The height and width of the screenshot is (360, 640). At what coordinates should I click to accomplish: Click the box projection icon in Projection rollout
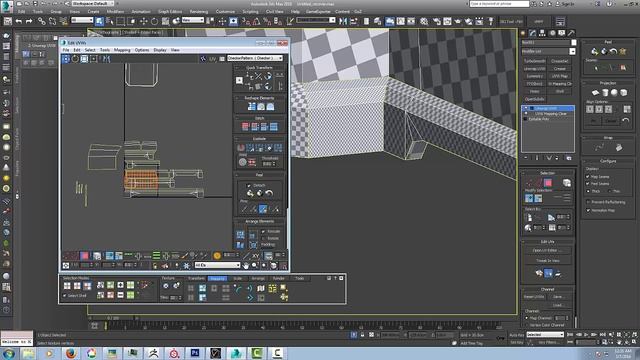[624, 93]
